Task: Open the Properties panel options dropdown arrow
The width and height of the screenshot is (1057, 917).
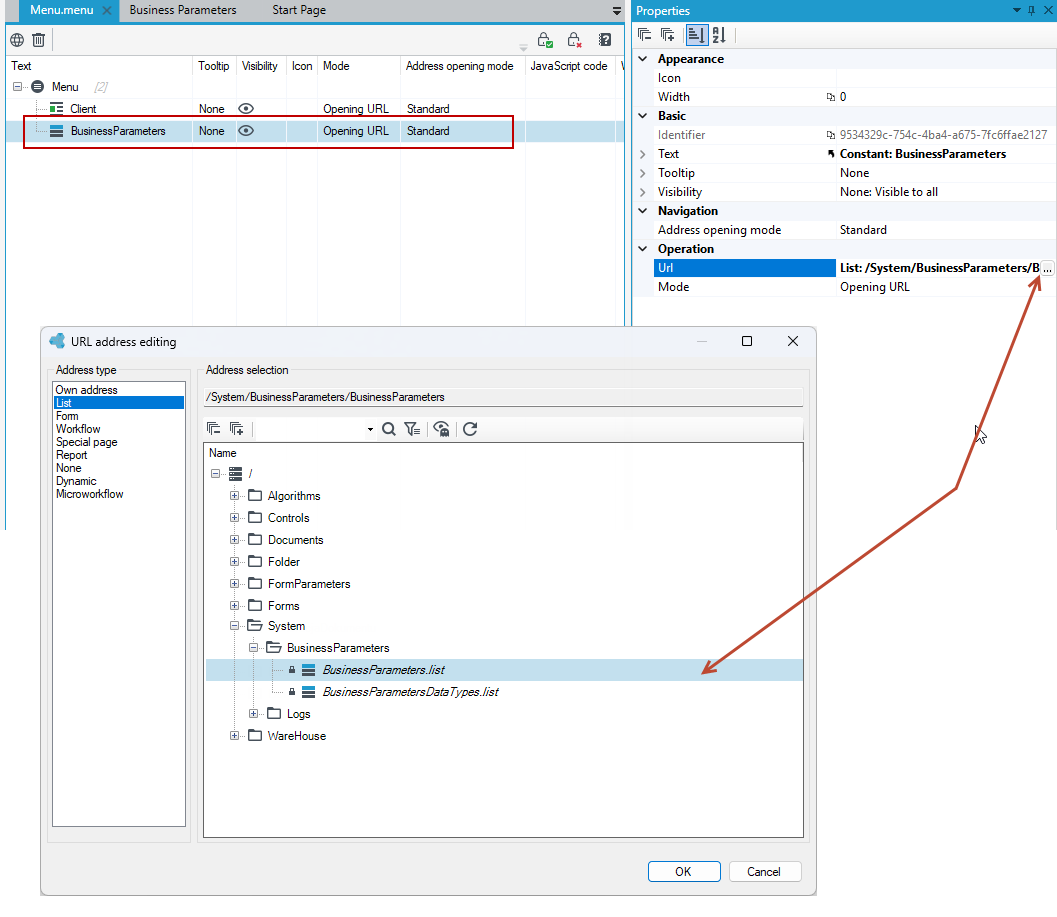Action: (x=1017, y=10)
